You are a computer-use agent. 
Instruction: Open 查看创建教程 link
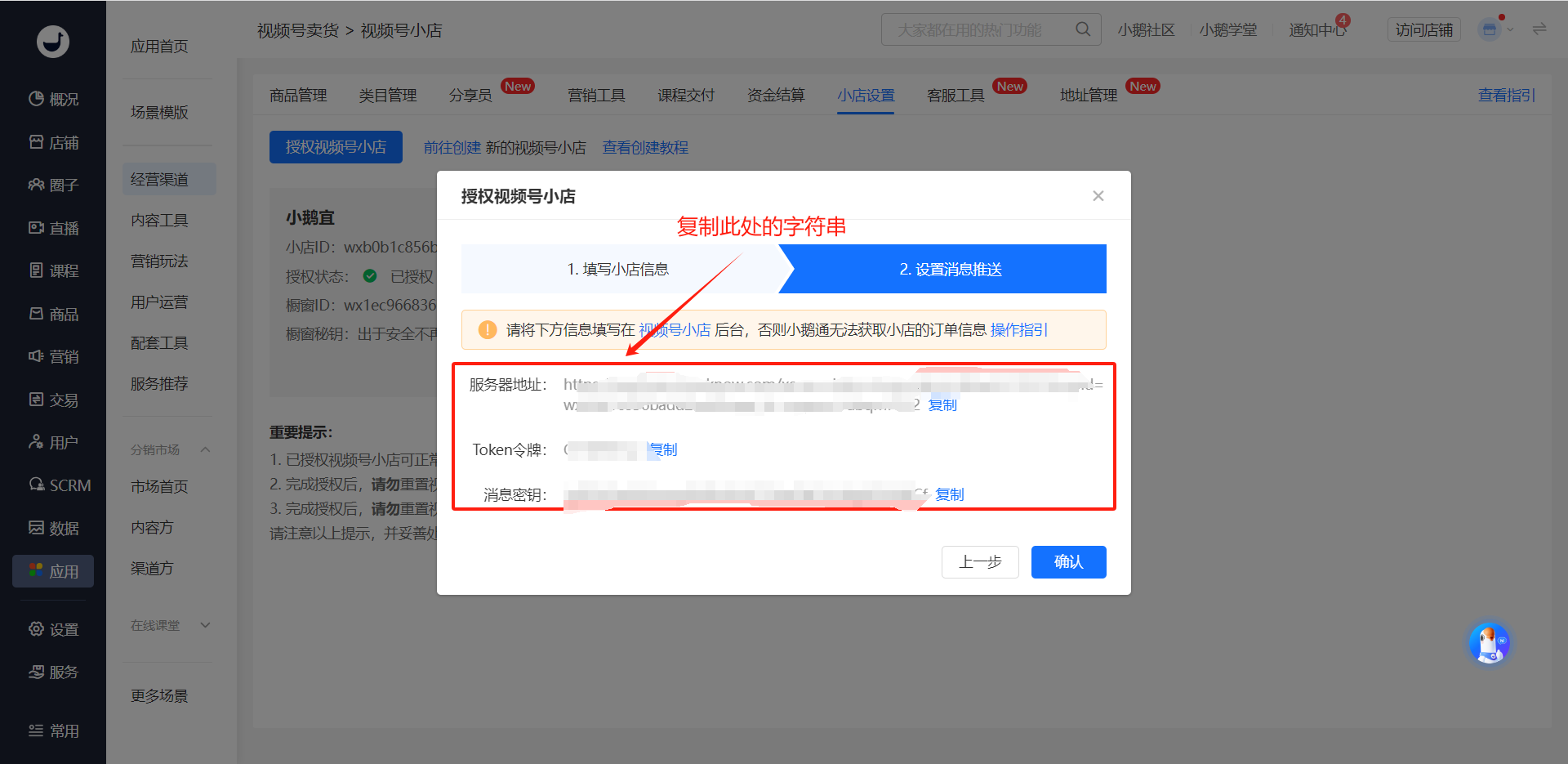pos(645,147)
